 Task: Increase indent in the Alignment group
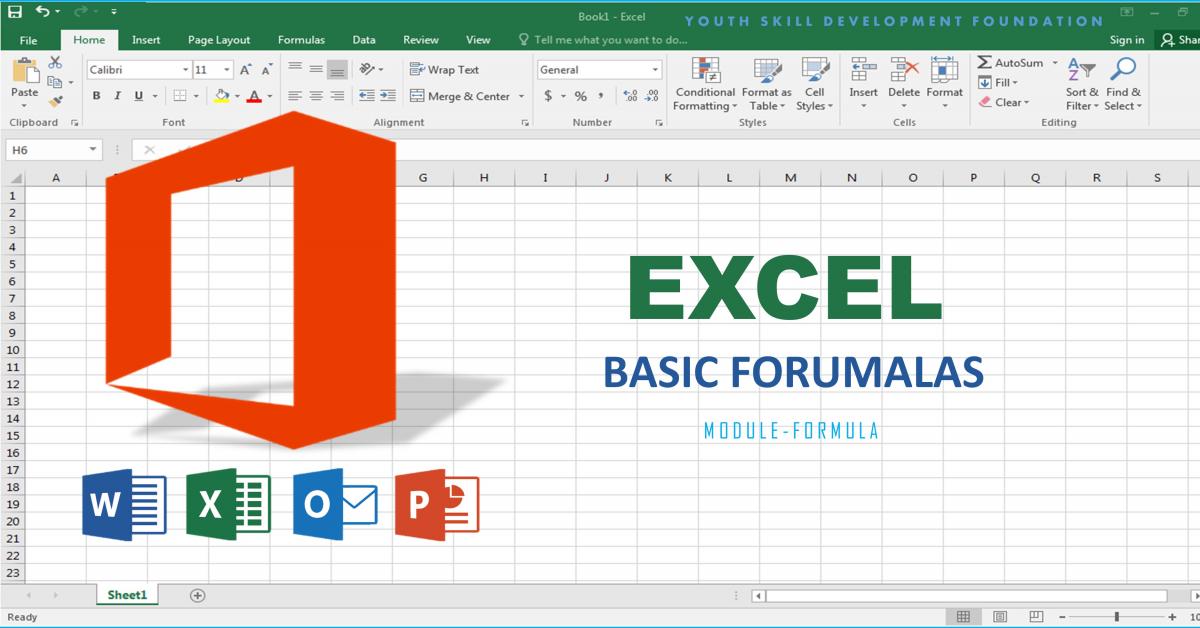pos(386,96)
